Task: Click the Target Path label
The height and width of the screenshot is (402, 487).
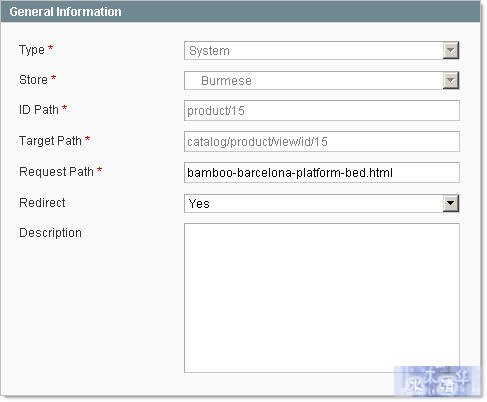Action: click(x=50, y=141)
